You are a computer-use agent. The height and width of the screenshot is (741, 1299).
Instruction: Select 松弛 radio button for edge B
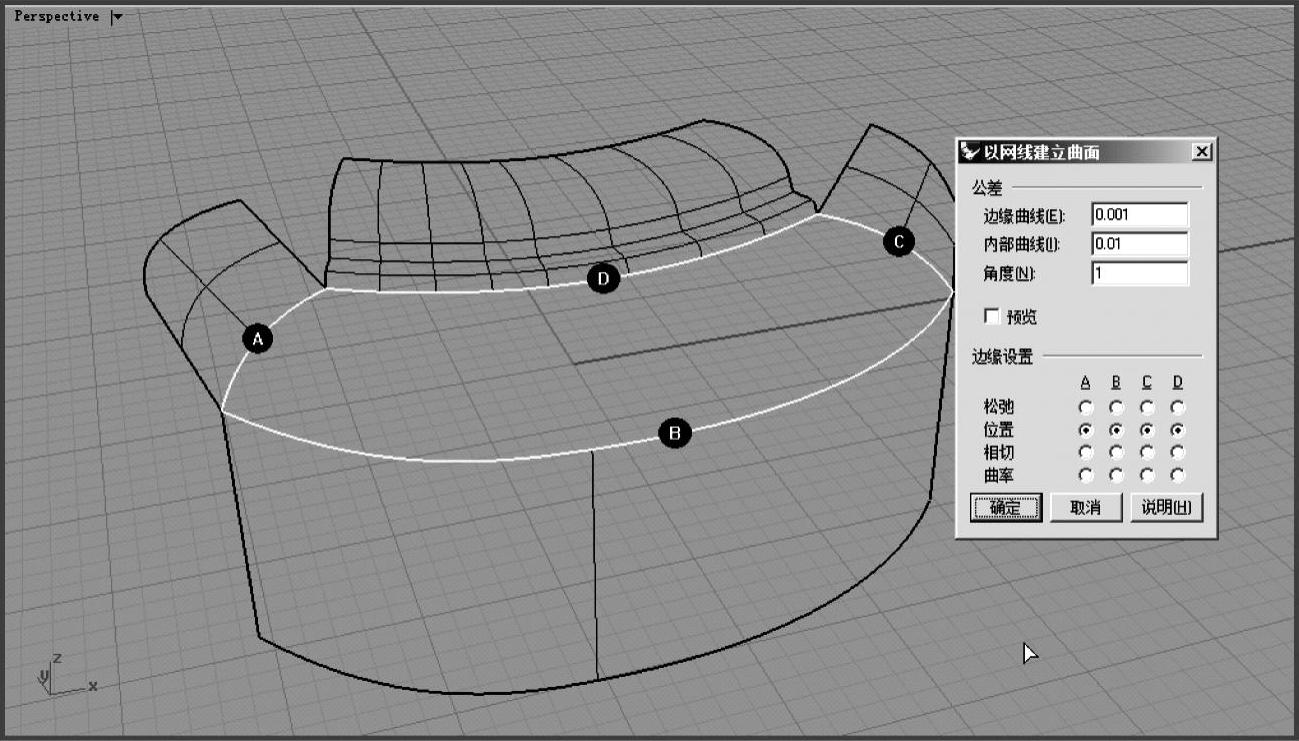point(1116,407)
